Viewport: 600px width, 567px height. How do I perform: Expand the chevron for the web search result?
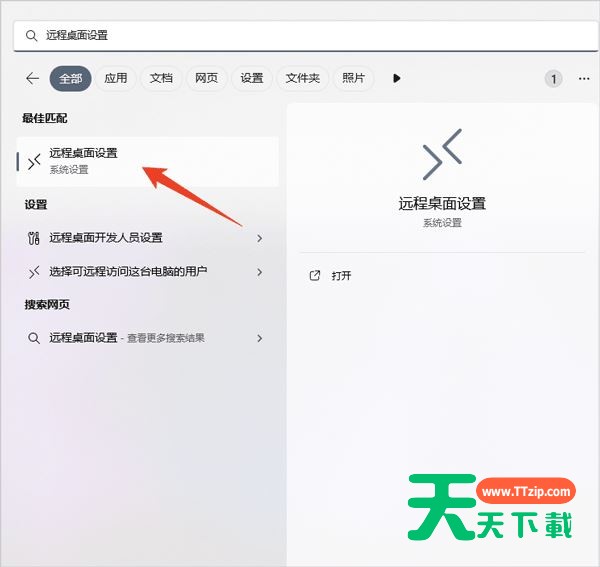(x=259, y=338)
